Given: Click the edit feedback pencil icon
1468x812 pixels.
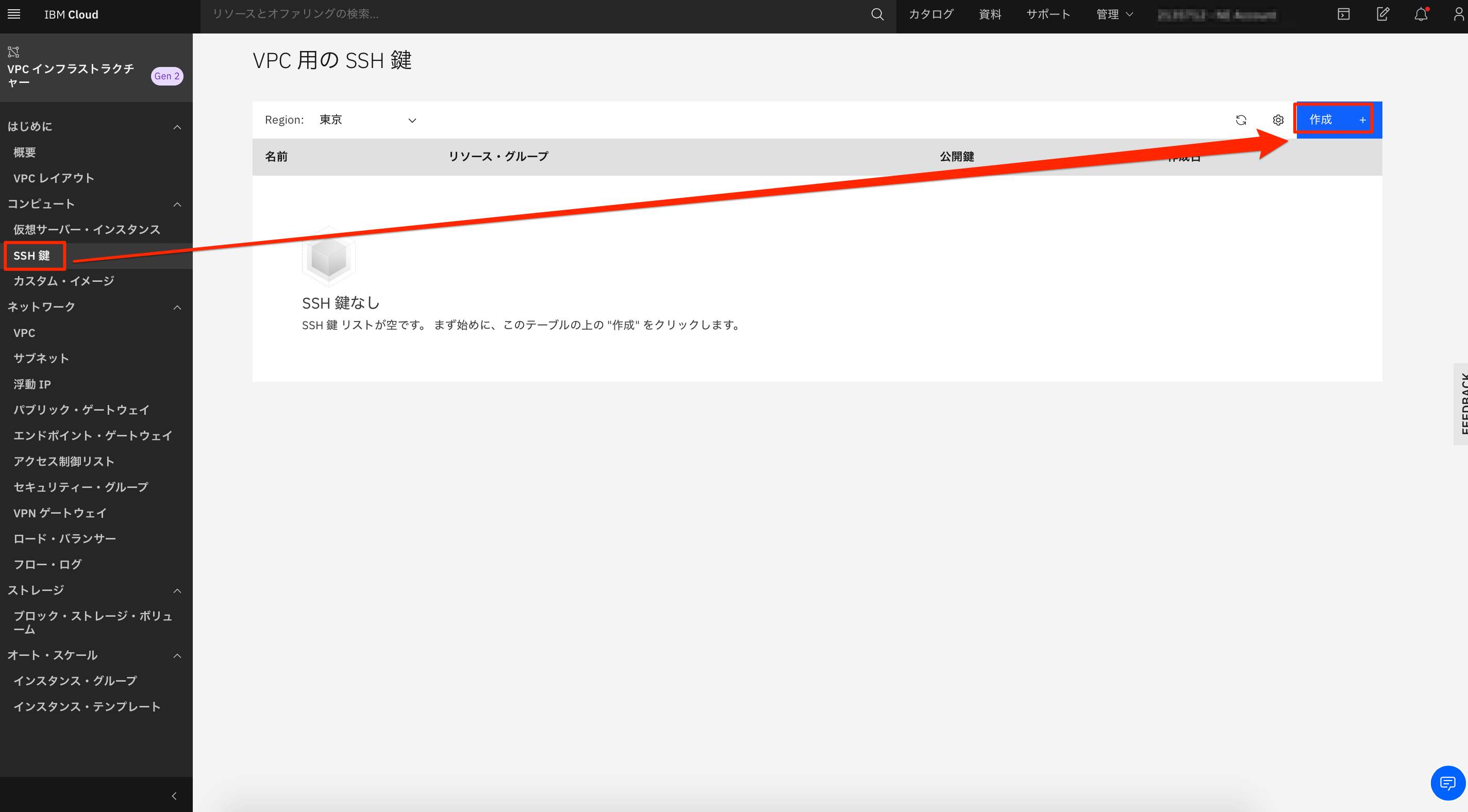Looking at the screenshot, I should (x=1382, y=14).
